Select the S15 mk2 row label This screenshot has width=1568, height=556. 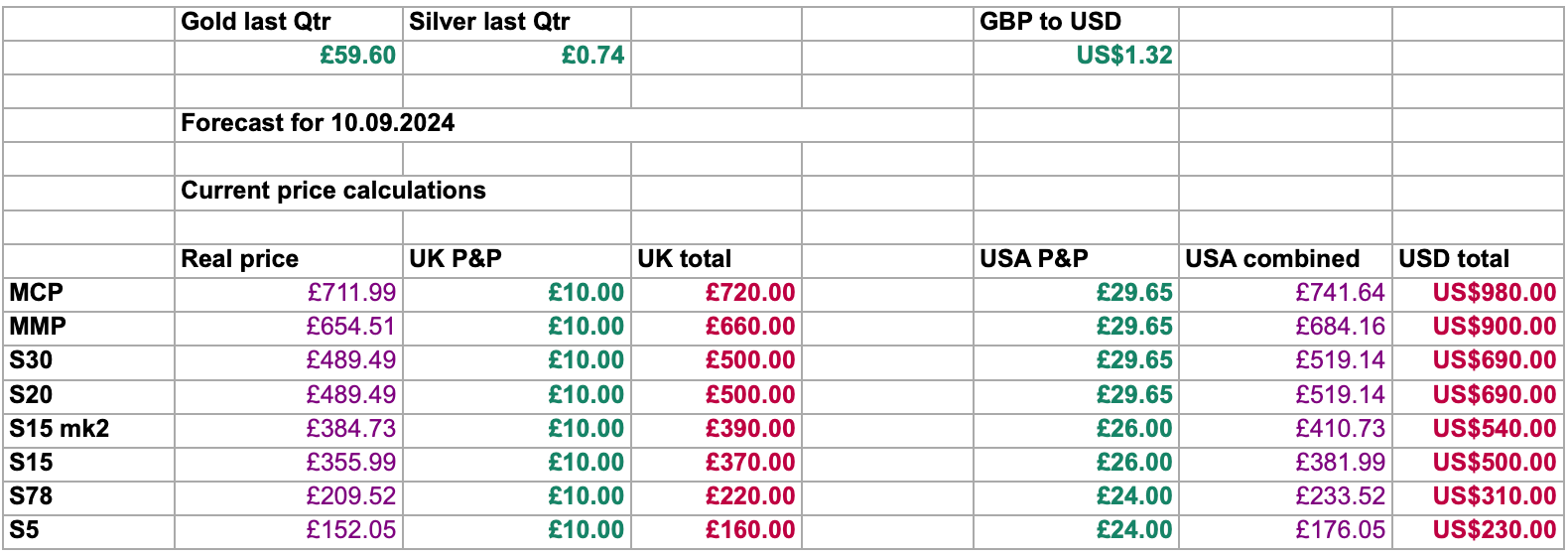(x=60, y=429)
